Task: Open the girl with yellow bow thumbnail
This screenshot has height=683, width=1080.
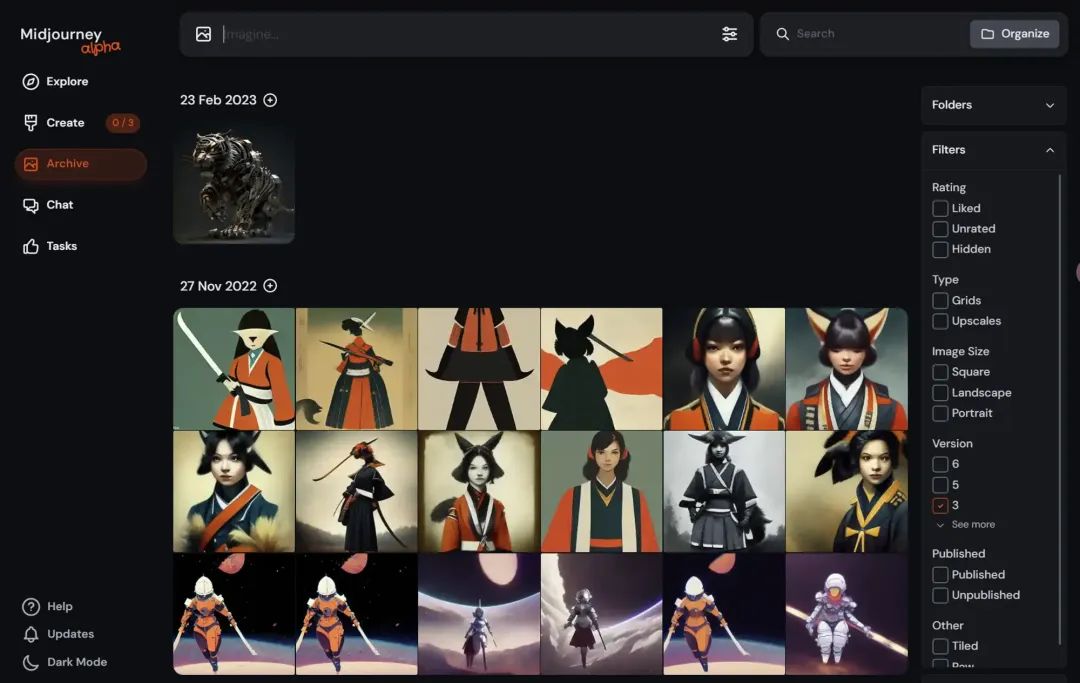Action: pos(847,492)
